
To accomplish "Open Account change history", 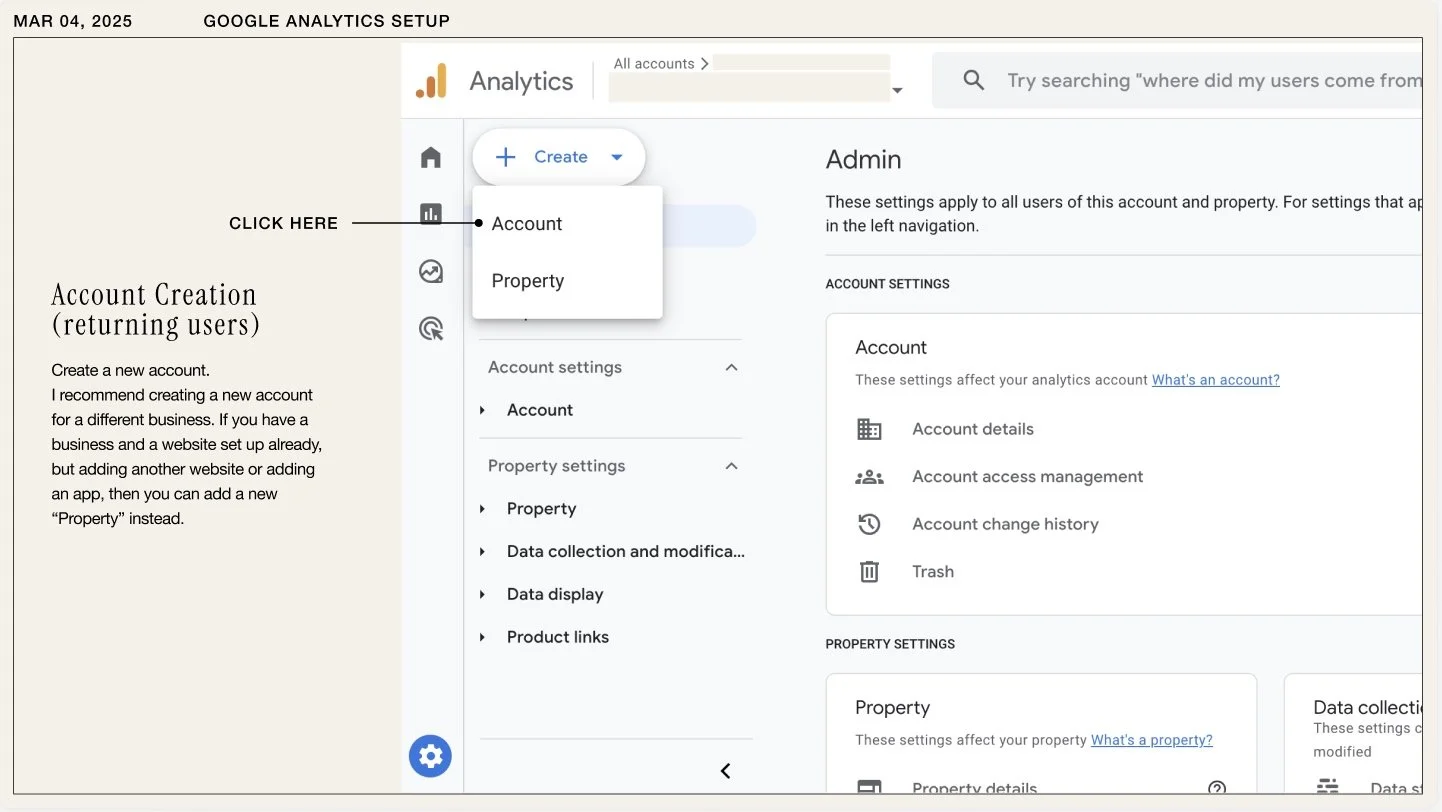I will tap(1005, 524).
